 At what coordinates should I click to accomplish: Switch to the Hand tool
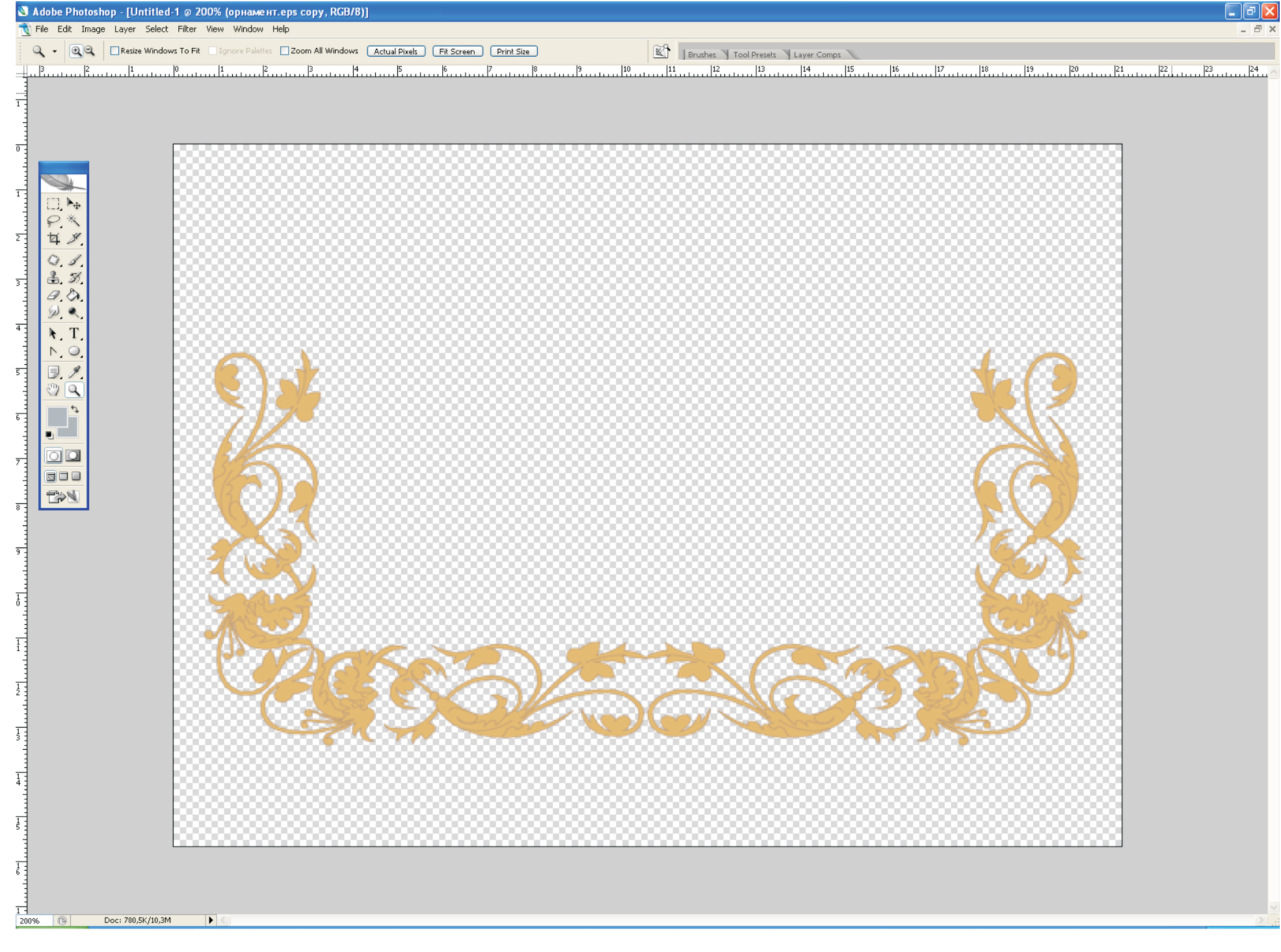coord(53,390)
